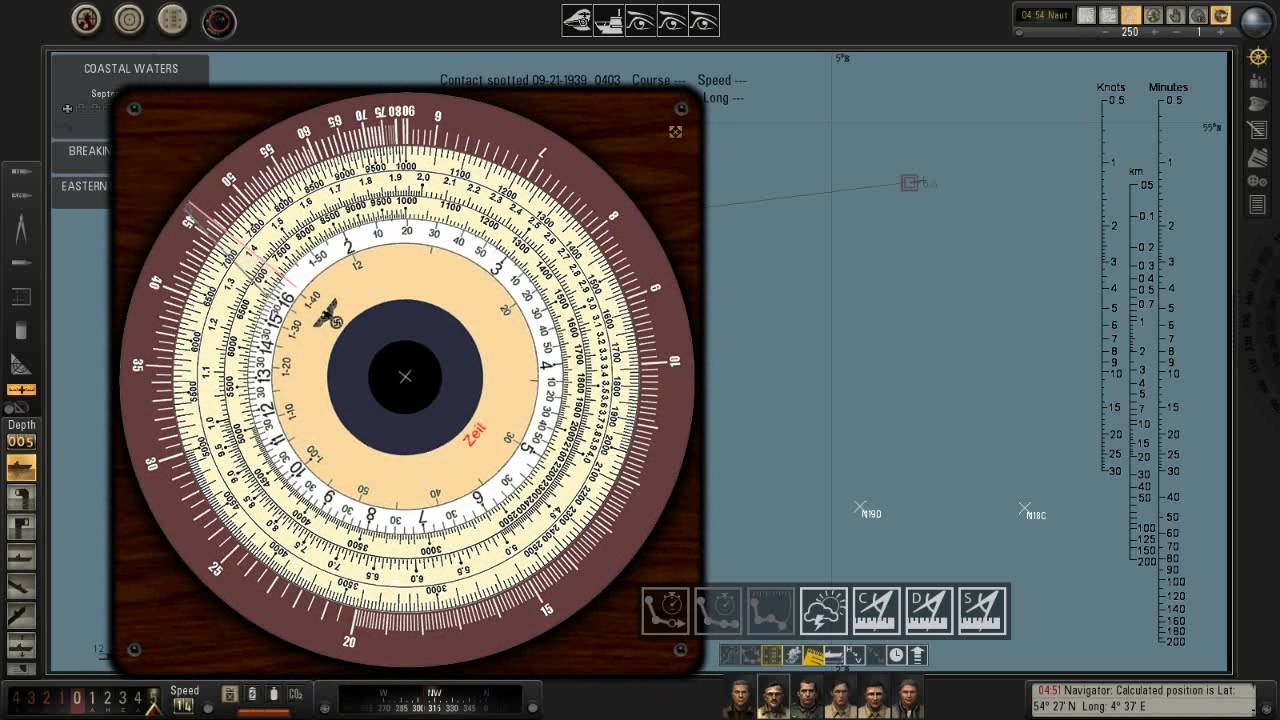Select the EASTERN tab on the left panel
Screen dimensions: 1280x720
[84, 187]
